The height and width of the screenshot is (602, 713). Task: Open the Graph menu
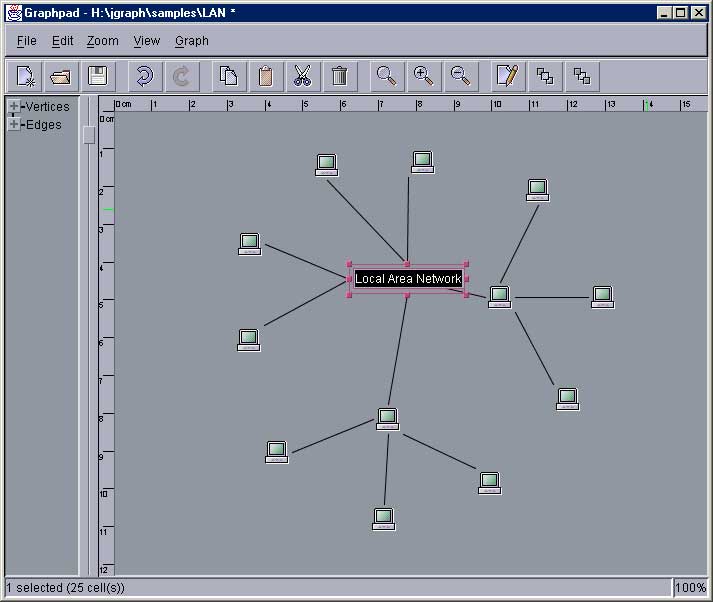click(x=191, y=41)
